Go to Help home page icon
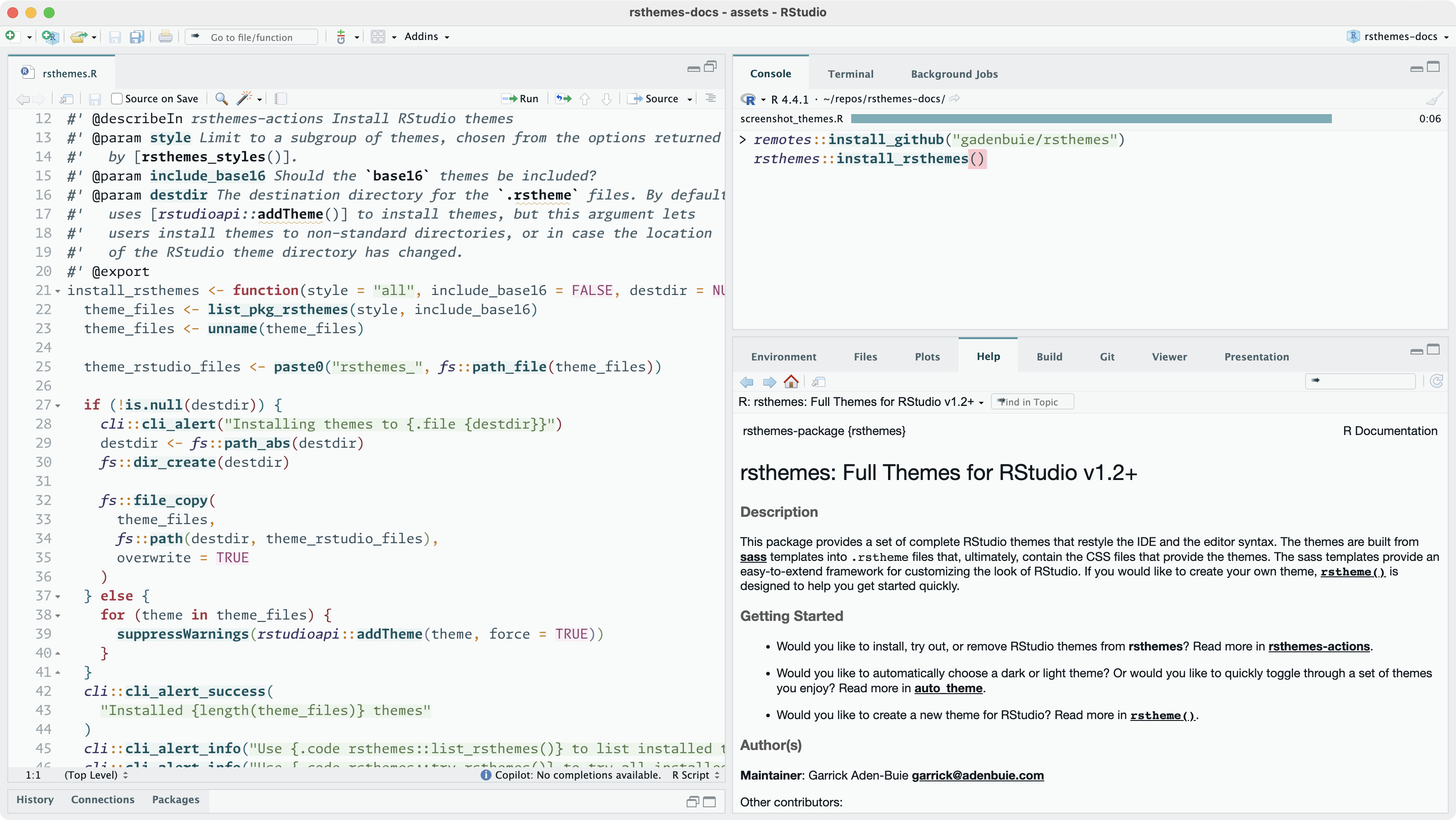Viewport: 1456px width, 820px height. click(x=791, y=382)
